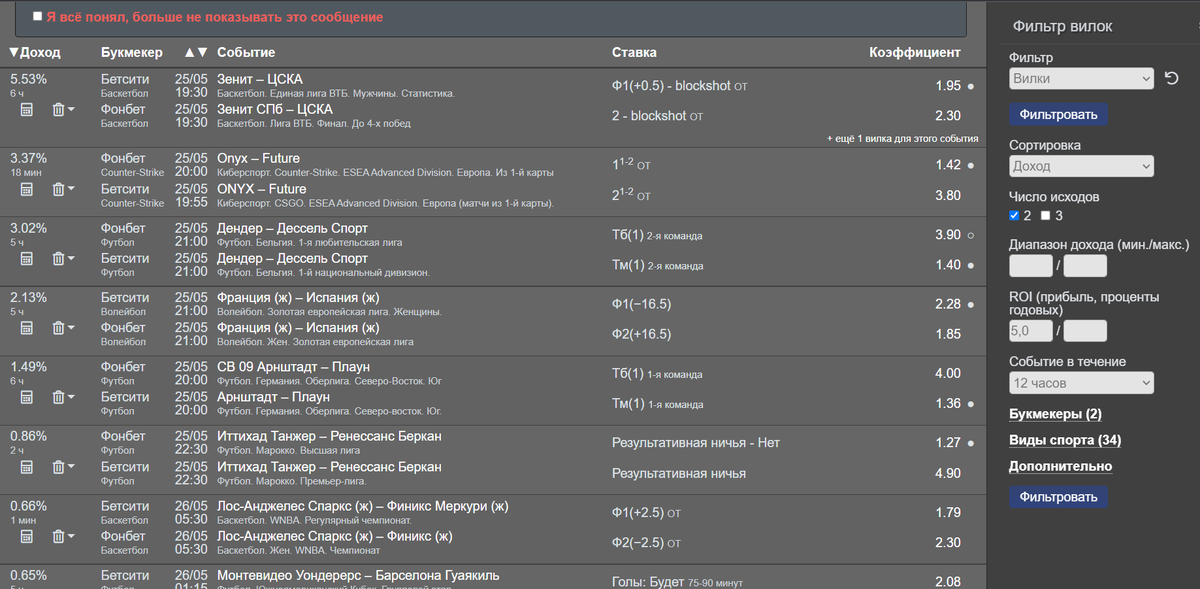
Task: Click income value 5.53%
Action: (28, 79)
